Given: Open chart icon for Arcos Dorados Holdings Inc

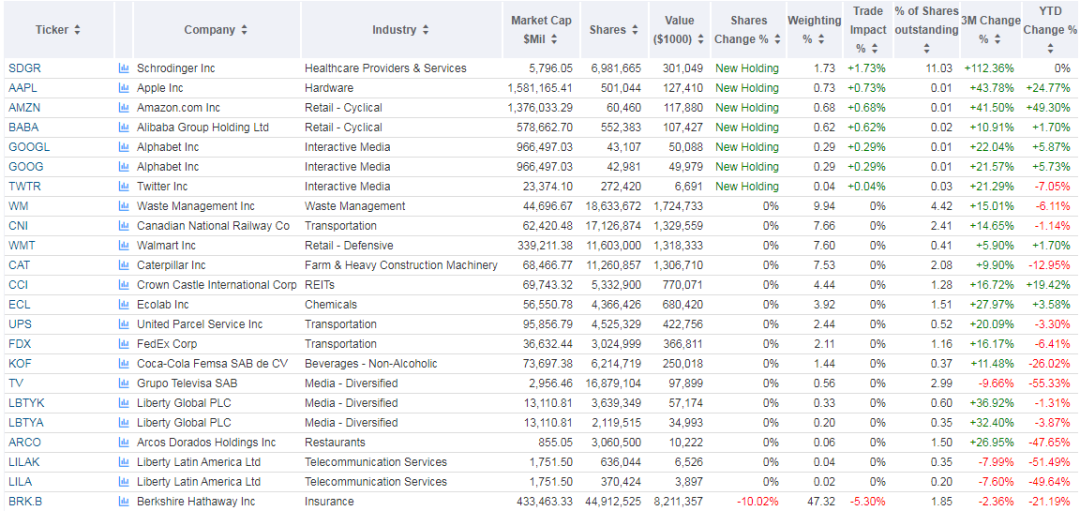Looking at the screenshot, I should (x=124, y=442).
